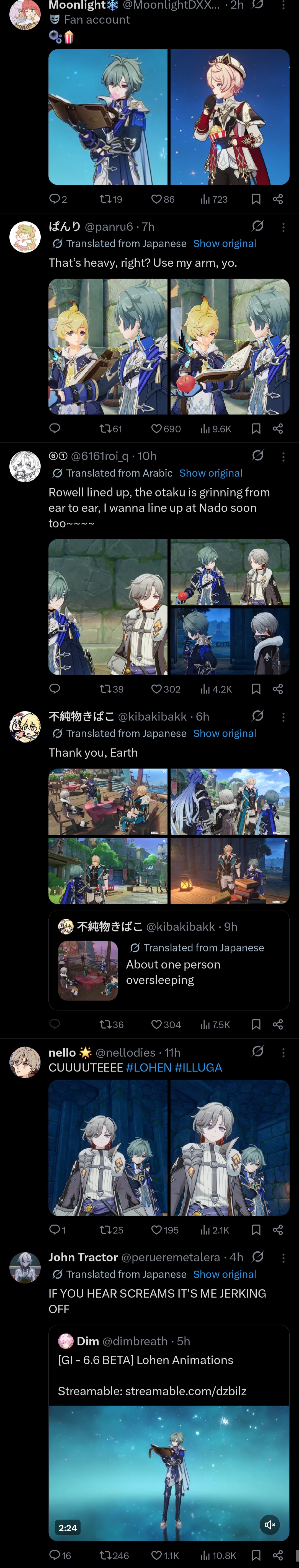Like John Tractor's tweet with 1.1K likes
This screenshot has height=1568, width=299.
coord(165,1555)
